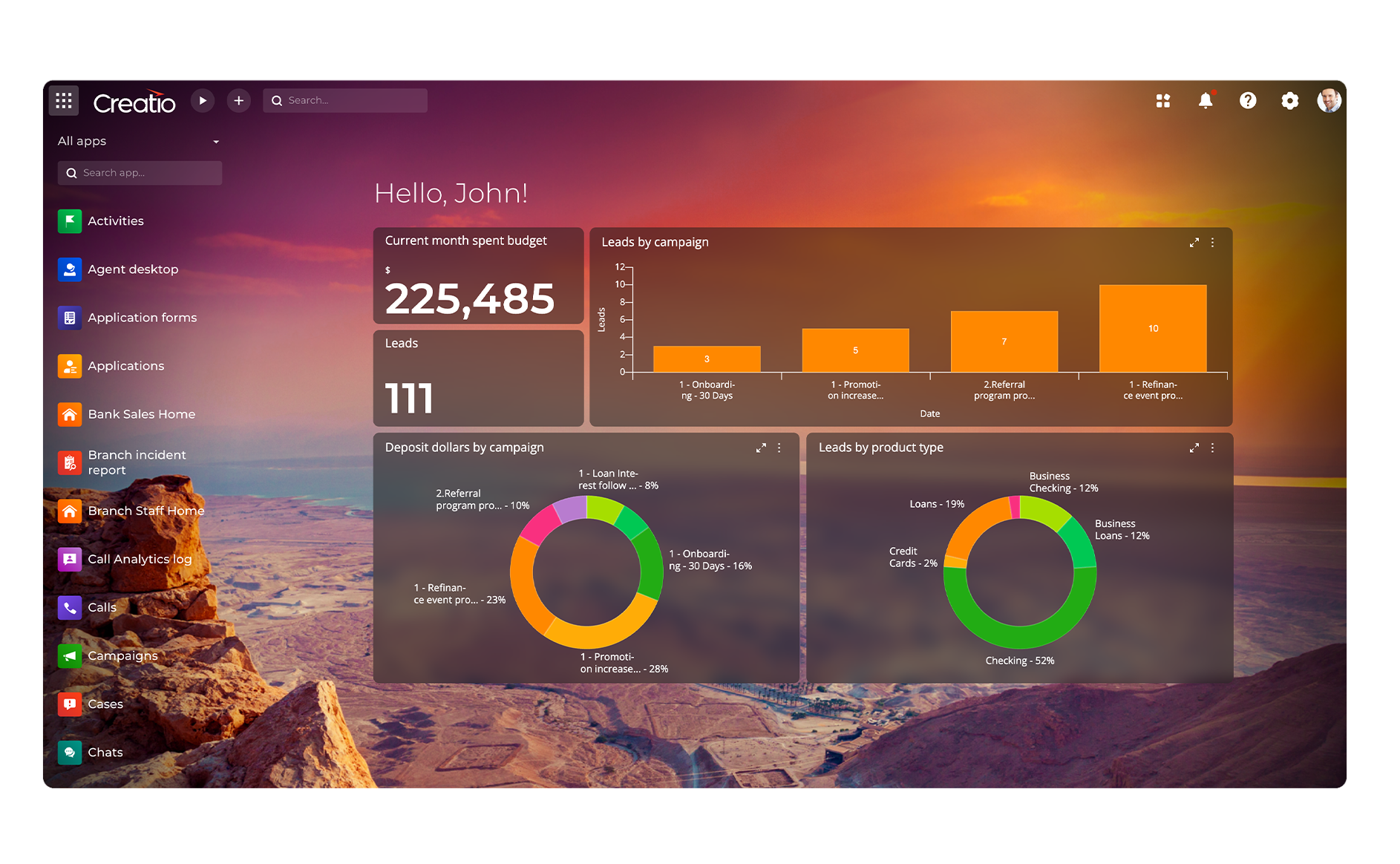Viewport: 1400px width, 864px height.
Task: Click the Creatio logo
Action: click(x=134, y=101)
